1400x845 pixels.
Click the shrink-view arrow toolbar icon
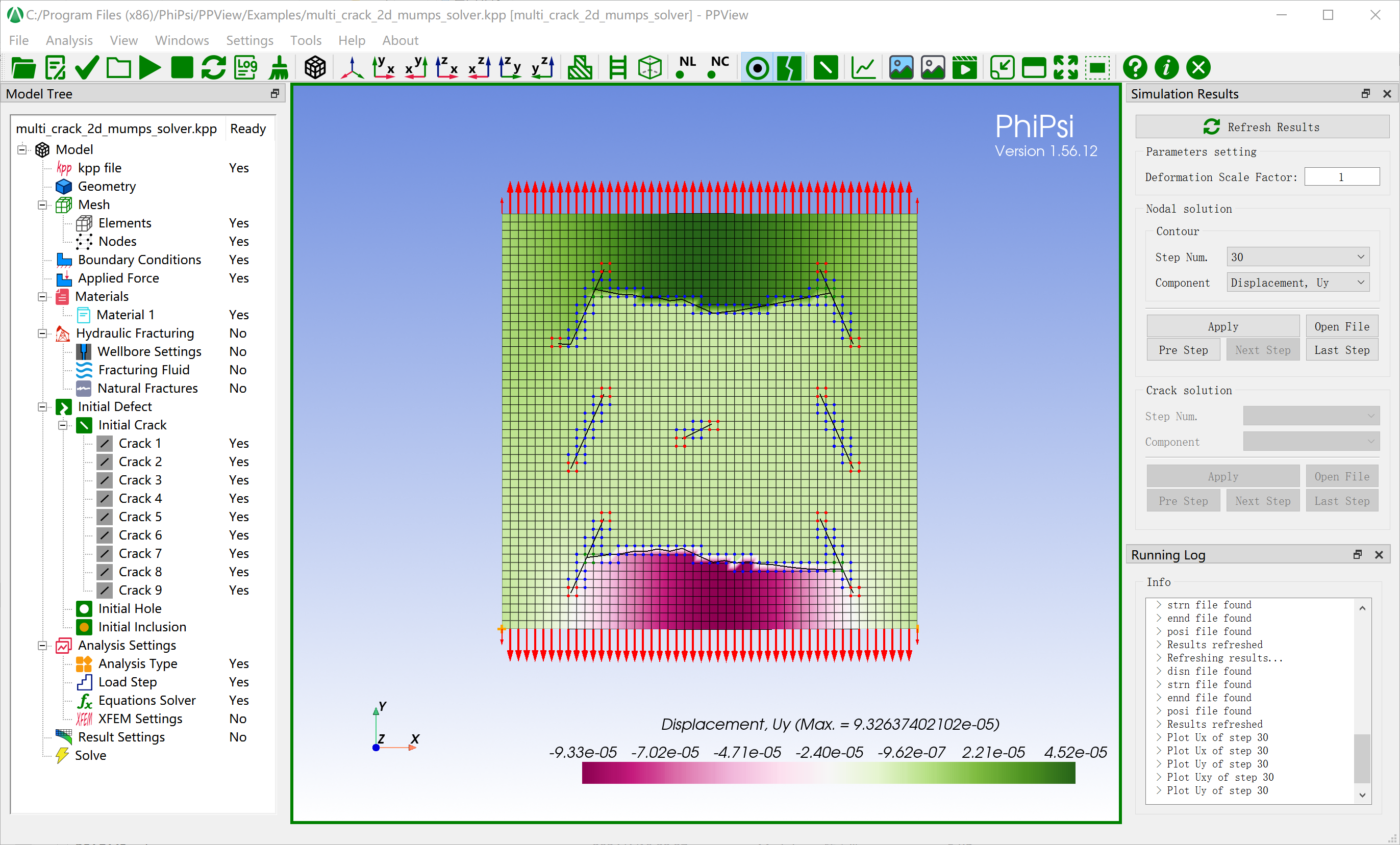click(1002, 68)
